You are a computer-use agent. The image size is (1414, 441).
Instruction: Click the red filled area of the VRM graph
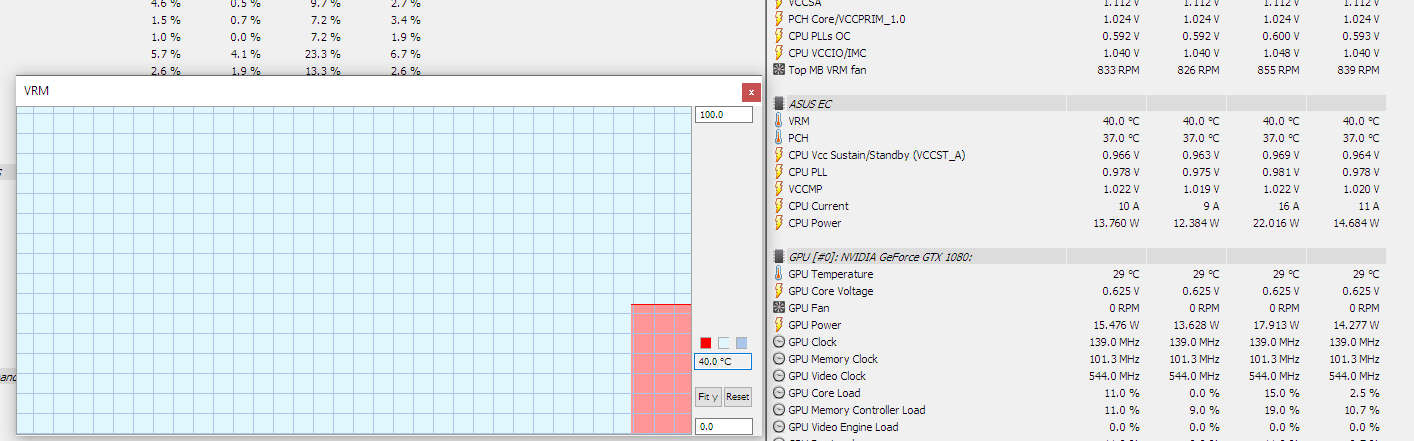coord(661,369)
